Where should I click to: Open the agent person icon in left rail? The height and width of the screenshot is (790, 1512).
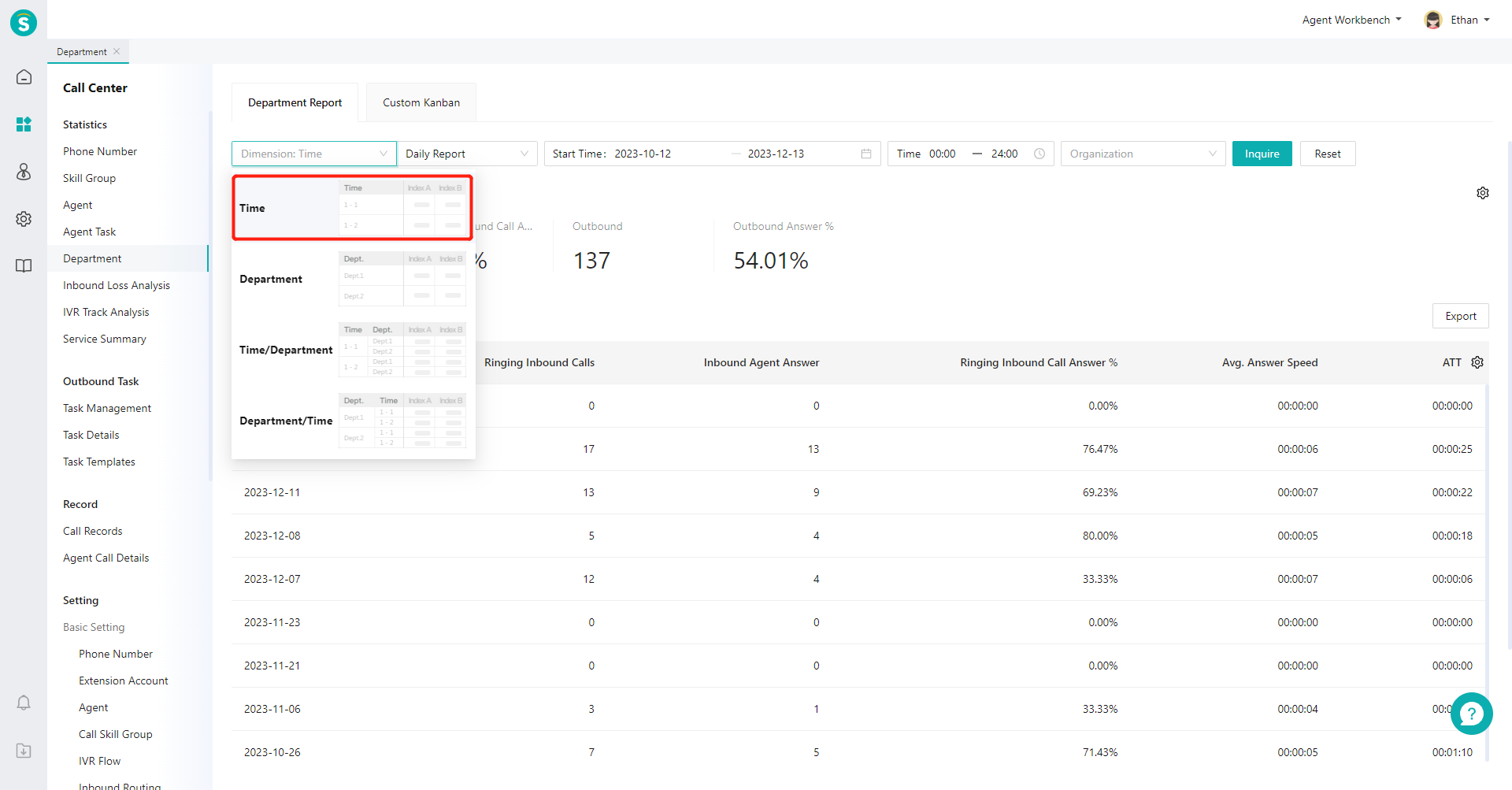pyautogui.click(x=24, y=172)
